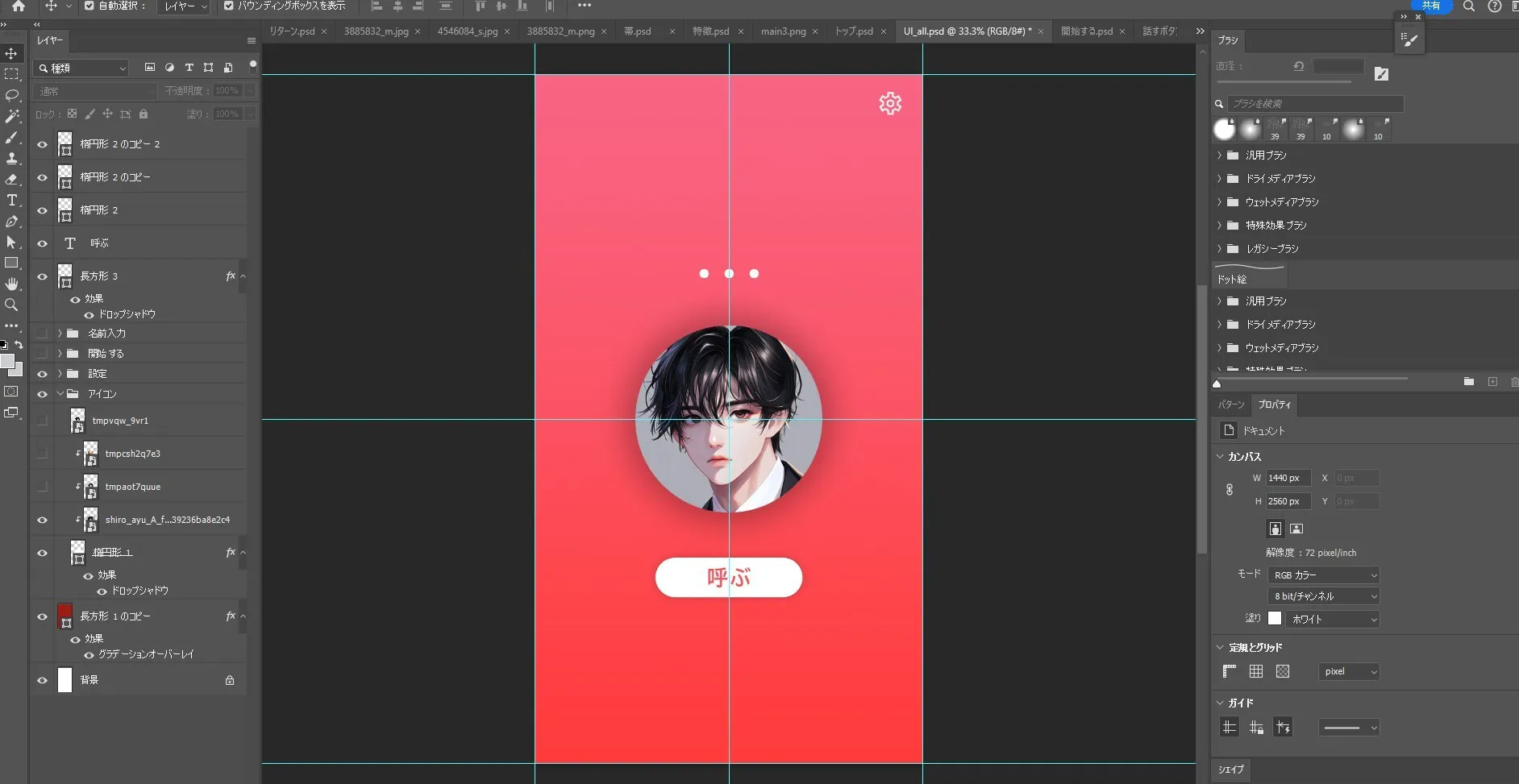Select the Eraser tool
Image resolution: width=1519 pixels, height=784 pixels.
11,180
